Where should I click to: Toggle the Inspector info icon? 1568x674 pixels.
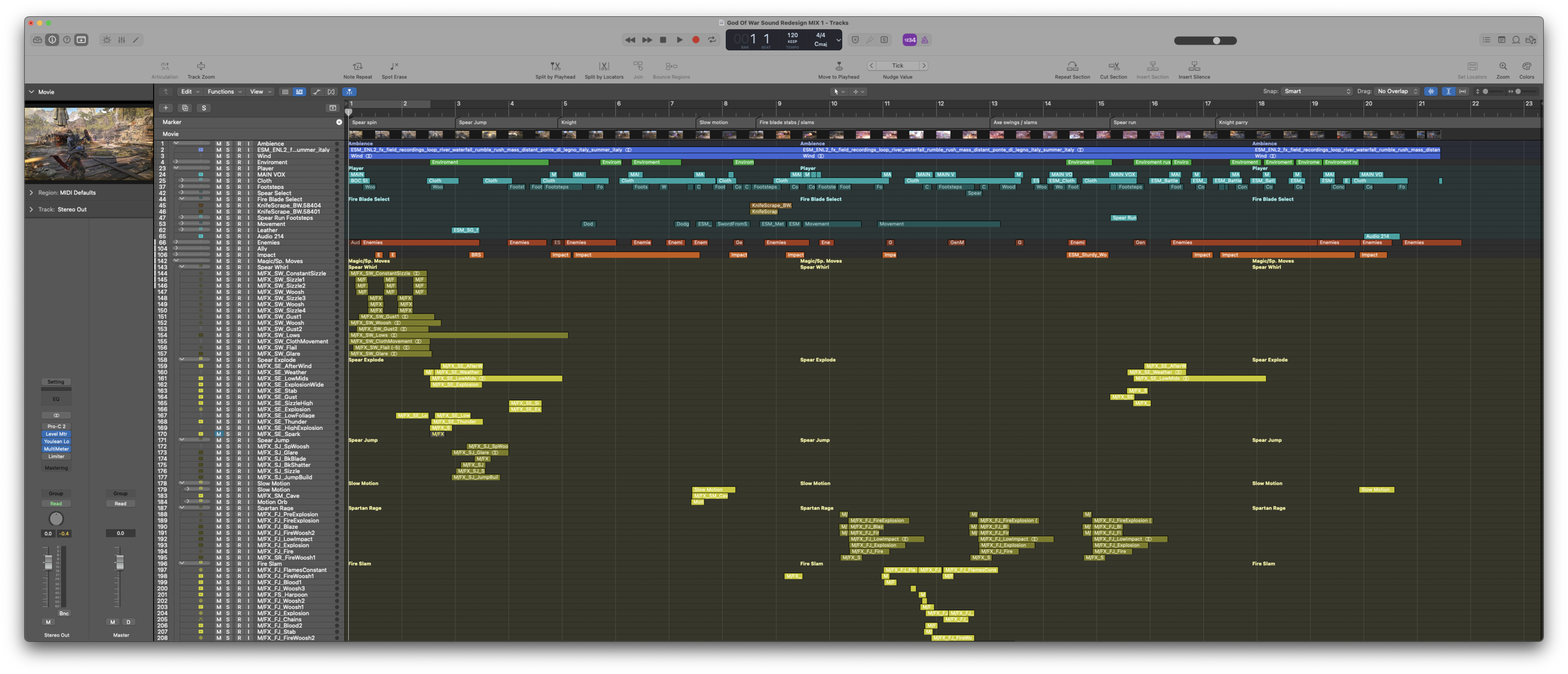[52, 40]
